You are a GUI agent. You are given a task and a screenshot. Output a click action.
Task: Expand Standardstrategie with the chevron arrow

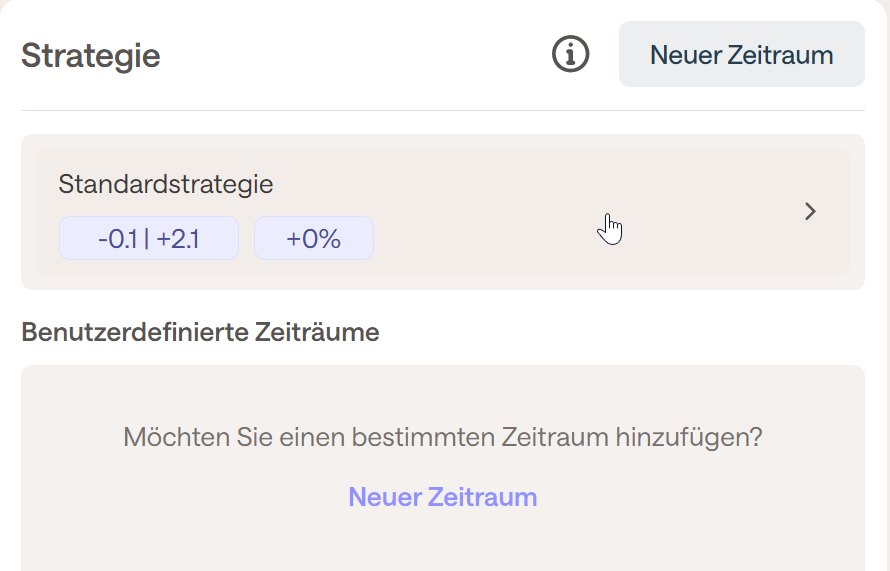tap(811, 211)
